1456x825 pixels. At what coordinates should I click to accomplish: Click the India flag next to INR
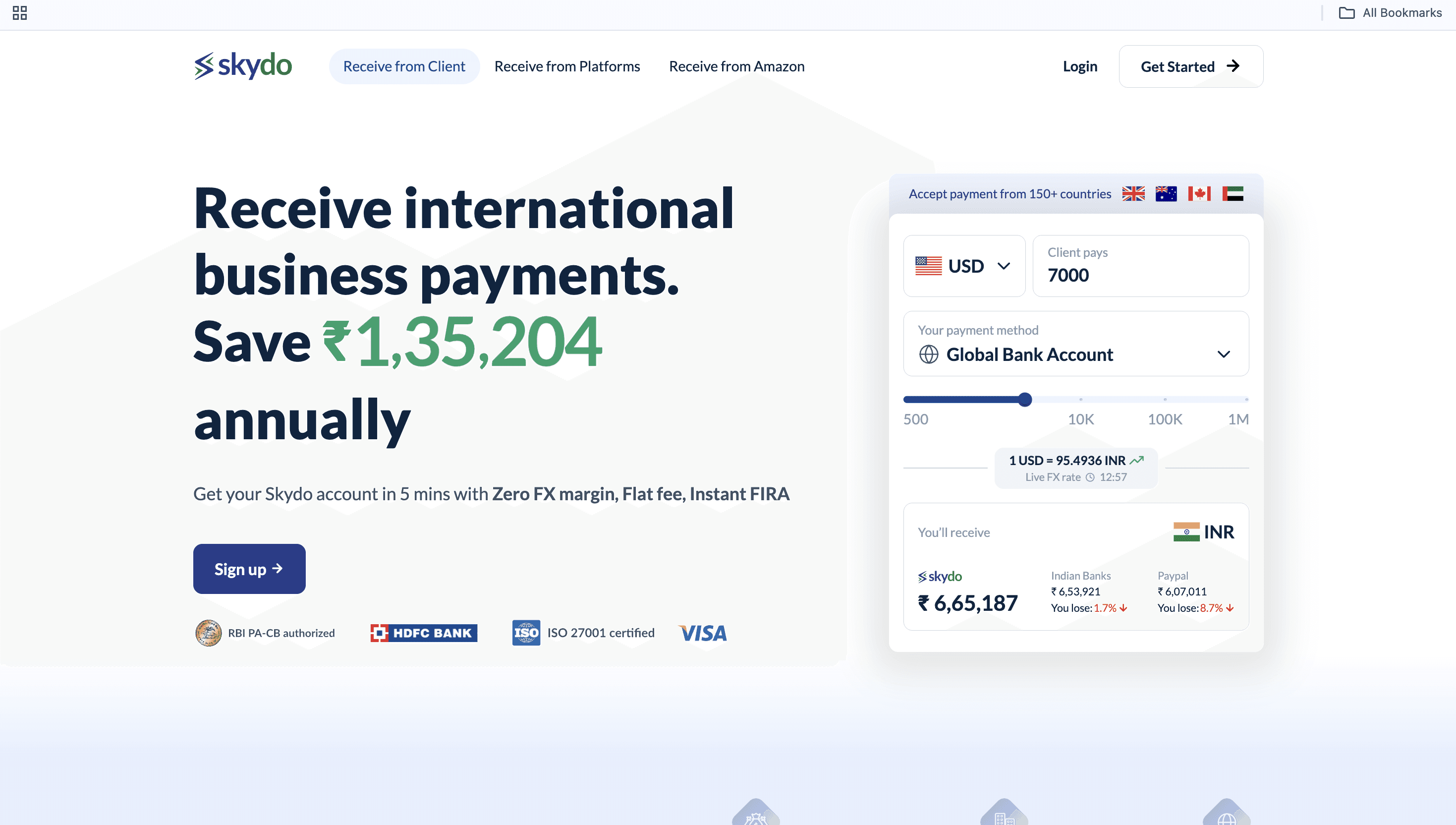click(x=1186, y=531)
